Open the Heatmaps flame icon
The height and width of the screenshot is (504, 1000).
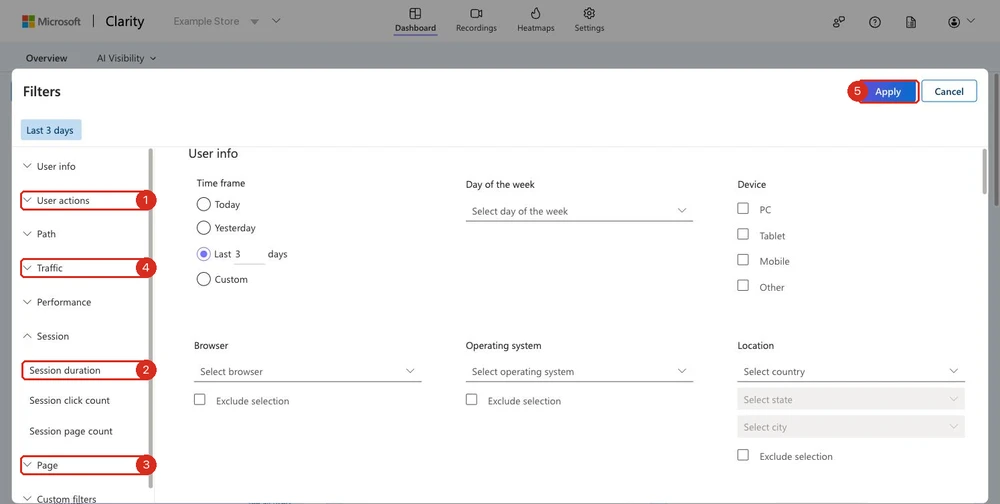[x=536, y=13]
